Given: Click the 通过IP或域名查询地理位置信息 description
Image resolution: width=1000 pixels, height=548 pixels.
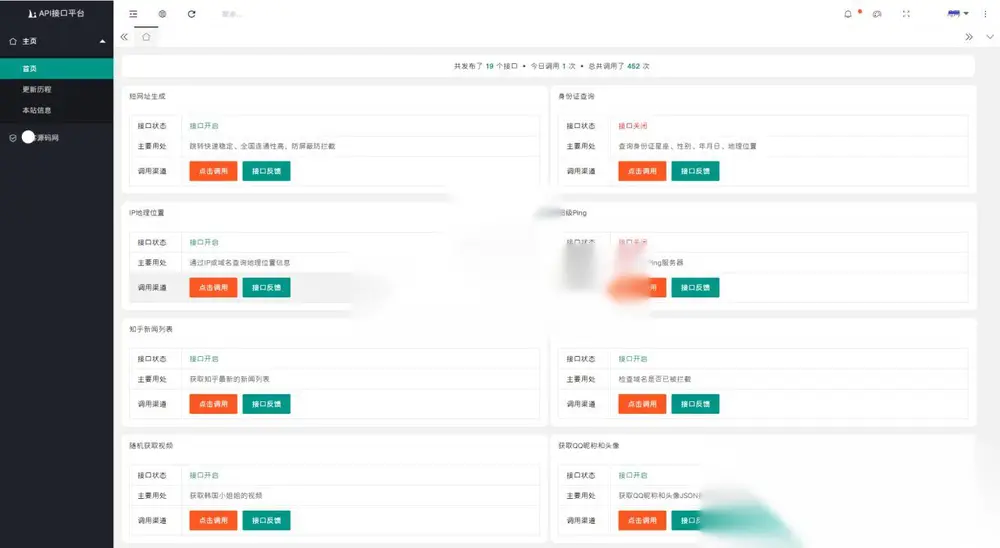Looking at the screenshot, I should click(x=240, y=262).
